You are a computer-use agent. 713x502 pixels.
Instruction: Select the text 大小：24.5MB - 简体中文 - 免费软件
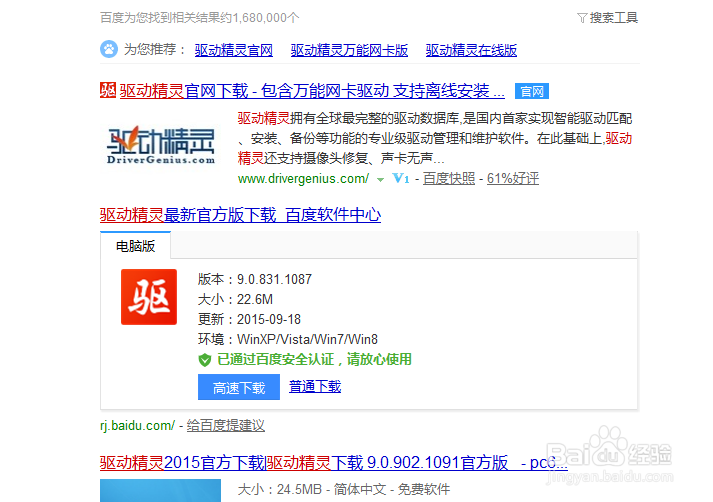click(x=344, y=489)
